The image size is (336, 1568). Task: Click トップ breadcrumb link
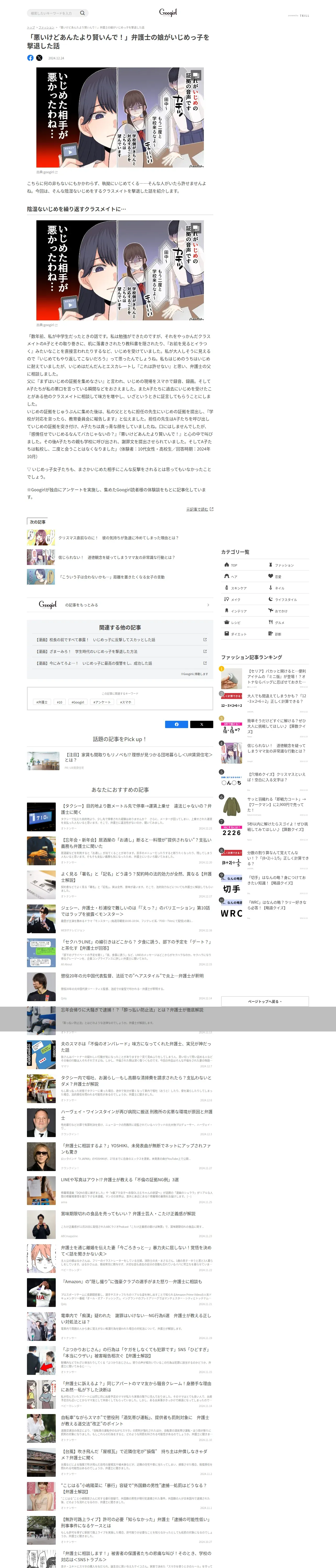click(x=31, y=27)
